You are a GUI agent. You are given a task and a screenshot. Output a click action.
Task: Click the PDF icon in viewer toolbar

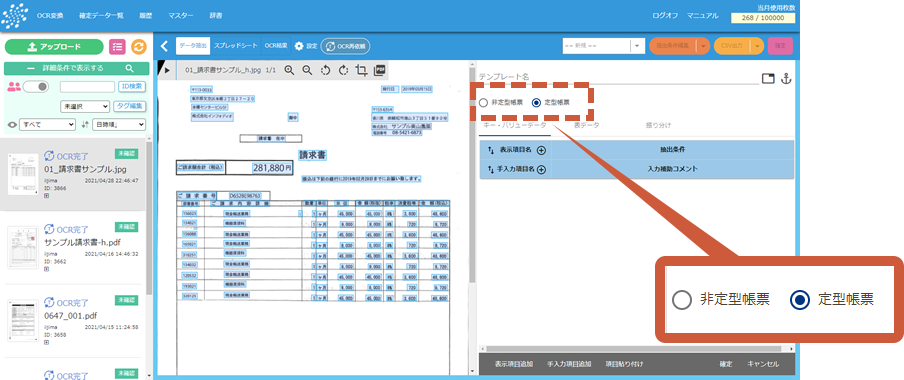[379, 70]
